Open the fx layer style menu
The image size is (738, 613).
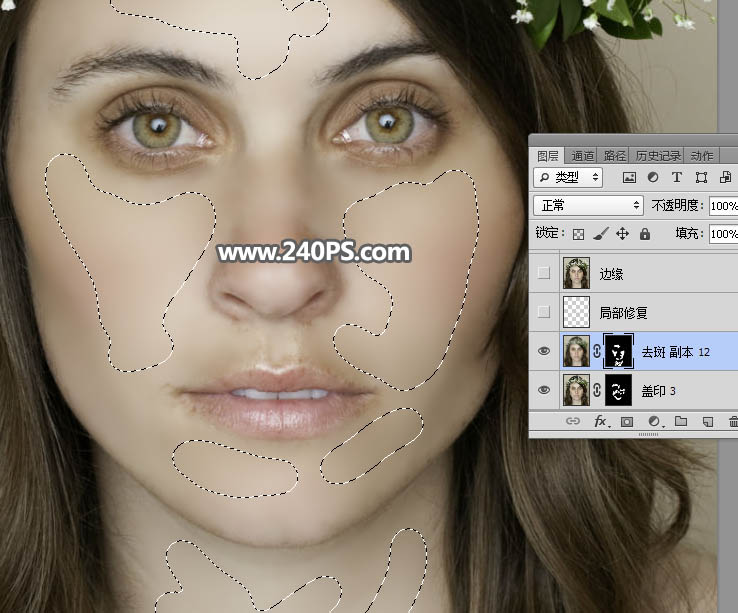(x=600, y=422)
